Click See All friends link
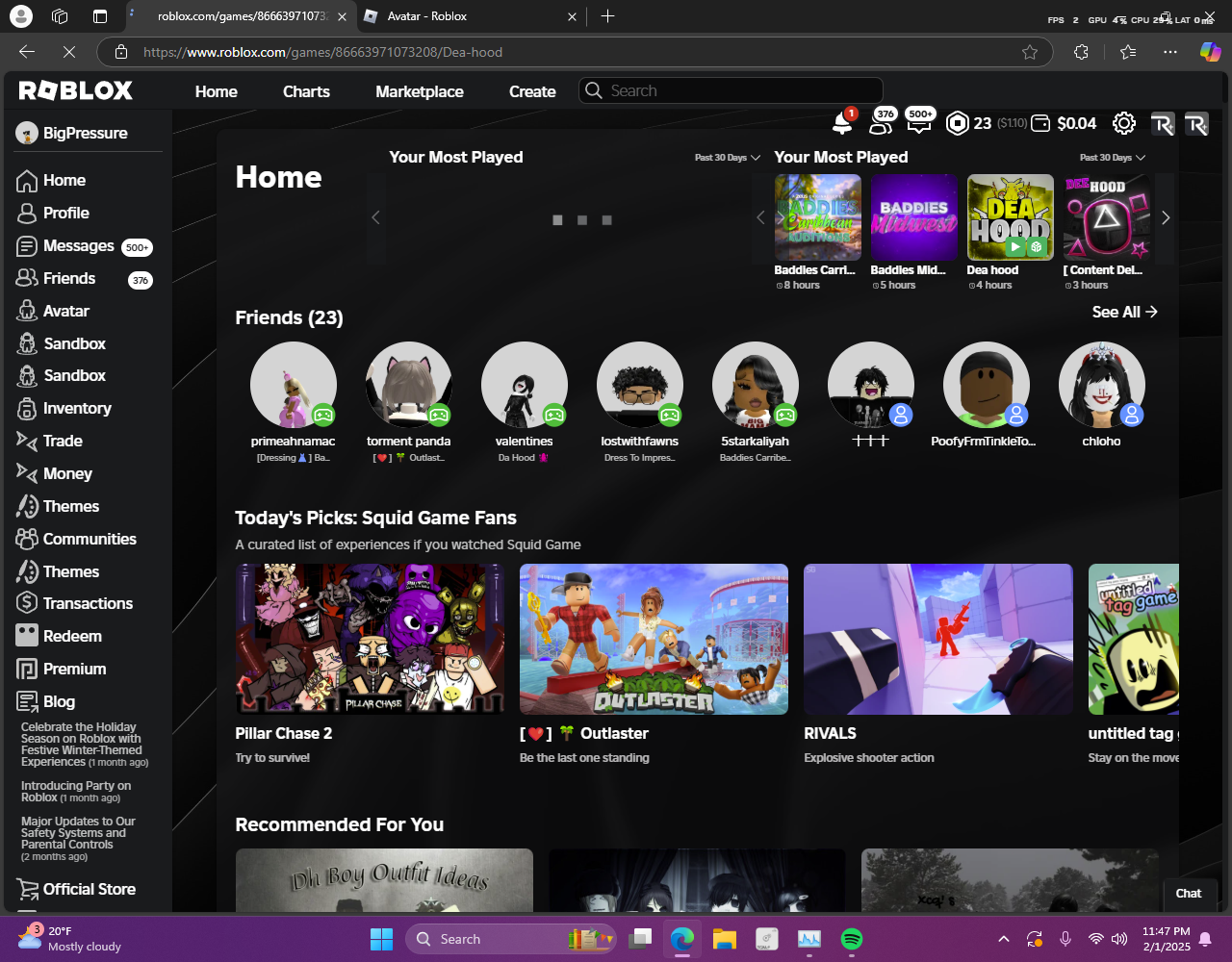The width and height of the screenshot is (1232, 962). coord(1124,313)
